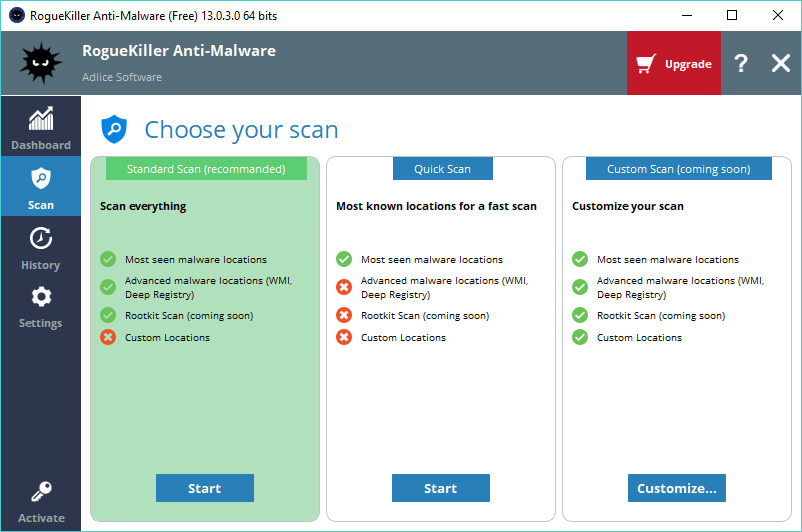Start the Quick Scan
The image size is (802, 532).
tap(440, 488)
